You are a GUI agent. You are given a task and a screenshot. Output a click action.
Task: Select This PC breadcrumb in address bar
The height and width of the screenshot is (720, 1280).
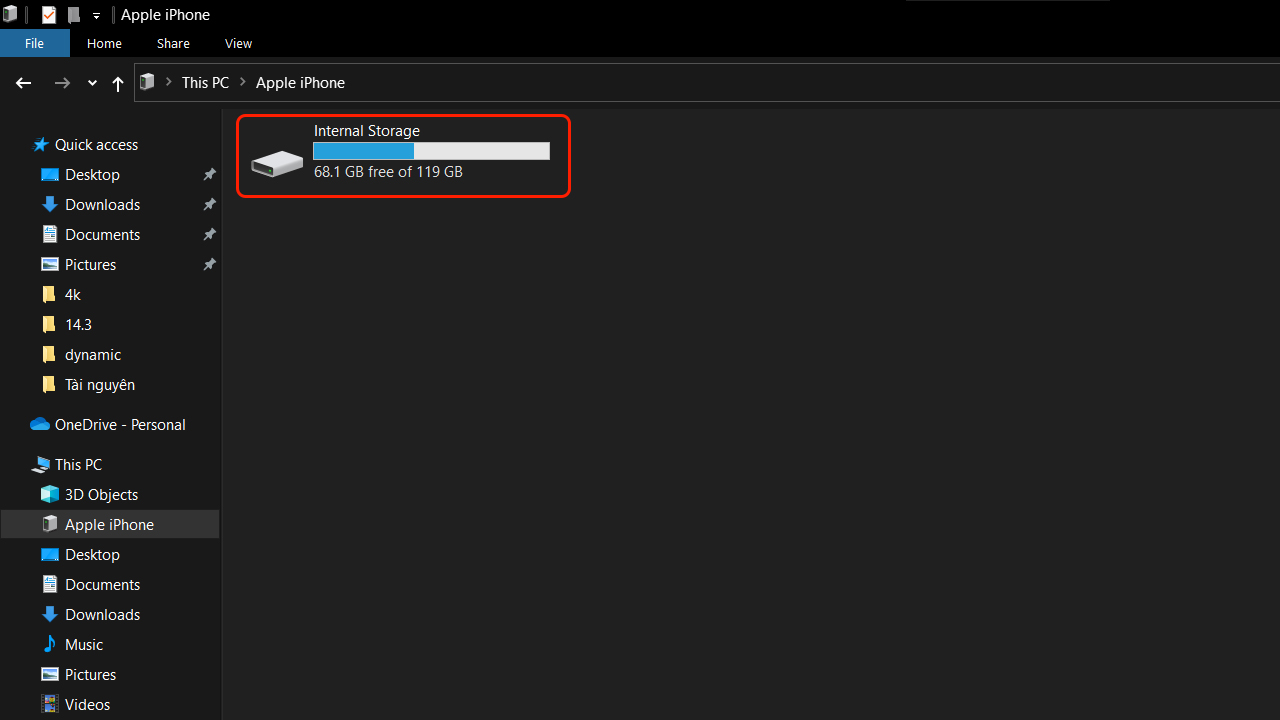(205, 82)
